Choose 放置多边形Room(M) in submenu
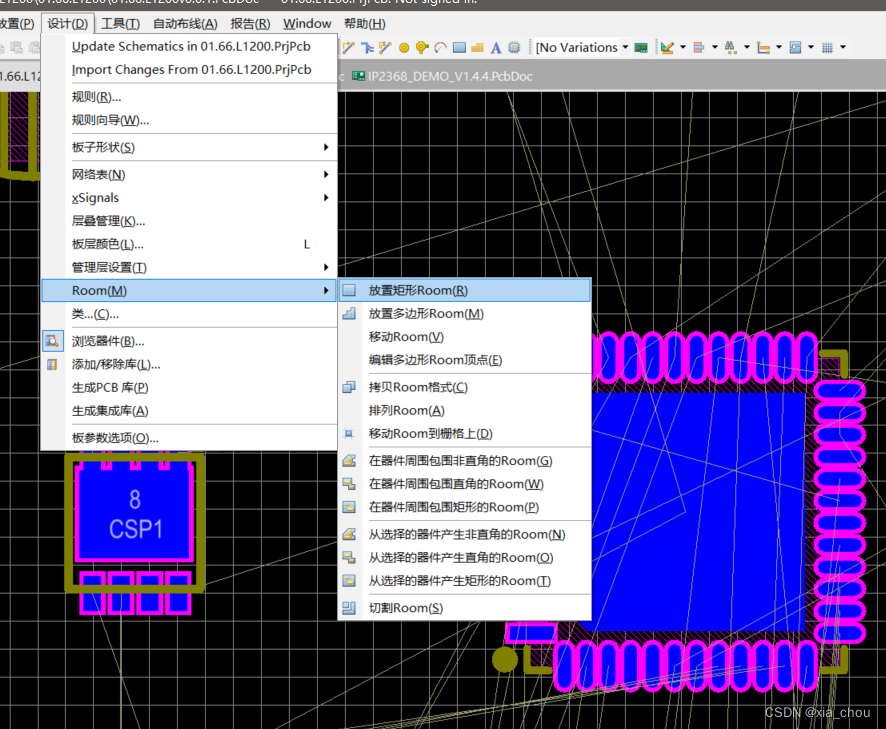Screen dimensions: 886x729 click(x=464, y=314)
